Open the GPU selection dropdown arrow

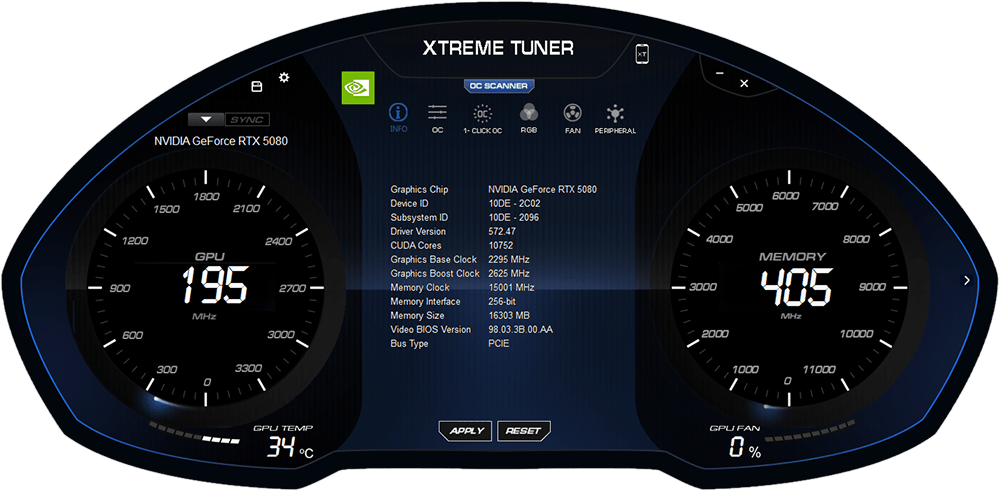click(x=206, y=119)
